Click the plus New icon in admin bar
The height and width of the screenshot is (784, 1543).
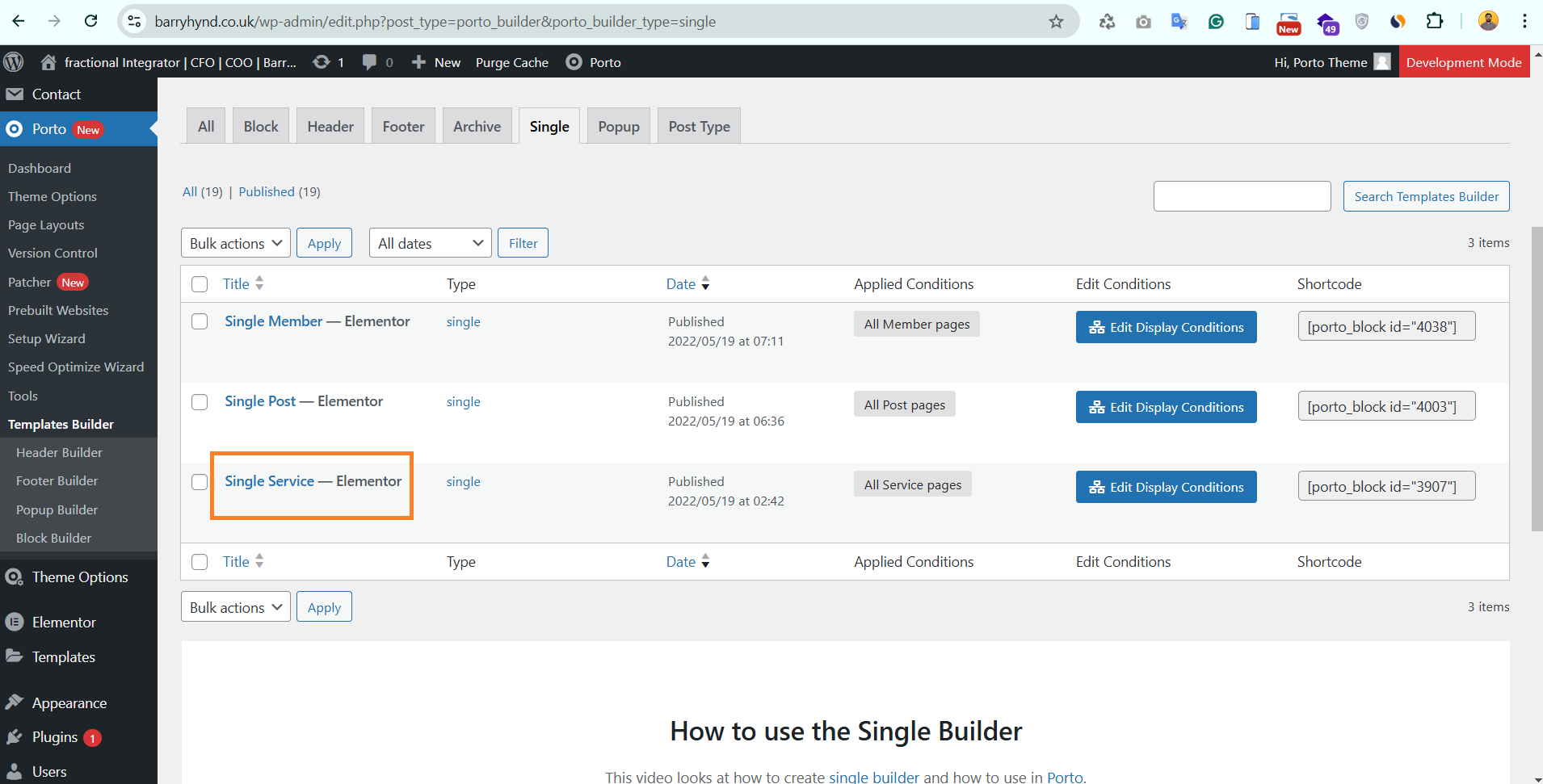[418, 62]
